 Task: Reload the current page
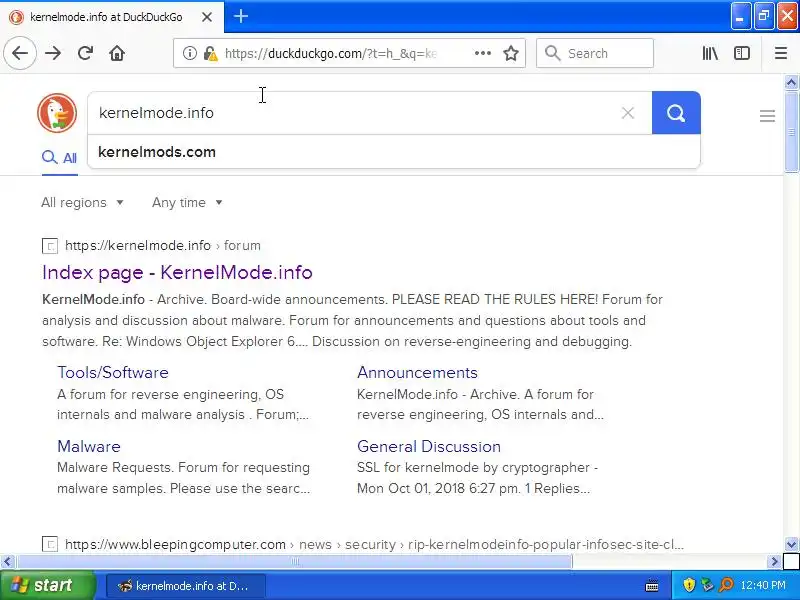[x=85, y=53]
